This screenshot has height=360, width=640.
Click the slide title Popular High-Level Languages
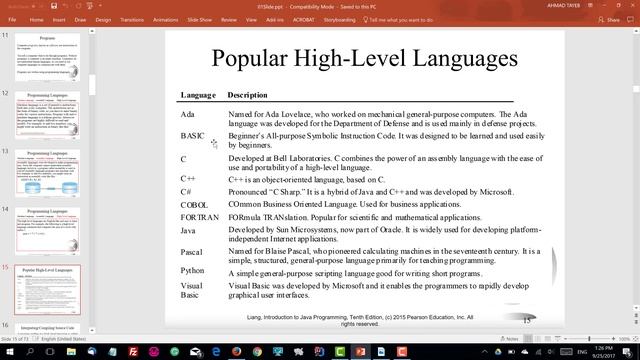(364, 58)
